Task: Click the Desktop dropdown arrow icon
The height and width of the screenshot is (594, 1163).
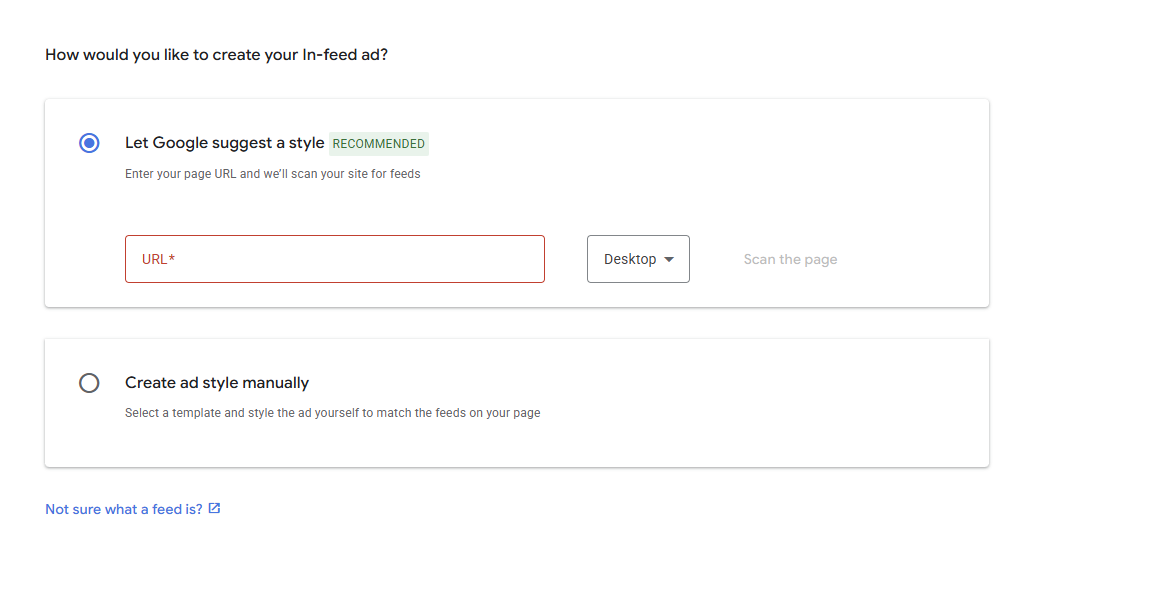Action: pos(669,260)
